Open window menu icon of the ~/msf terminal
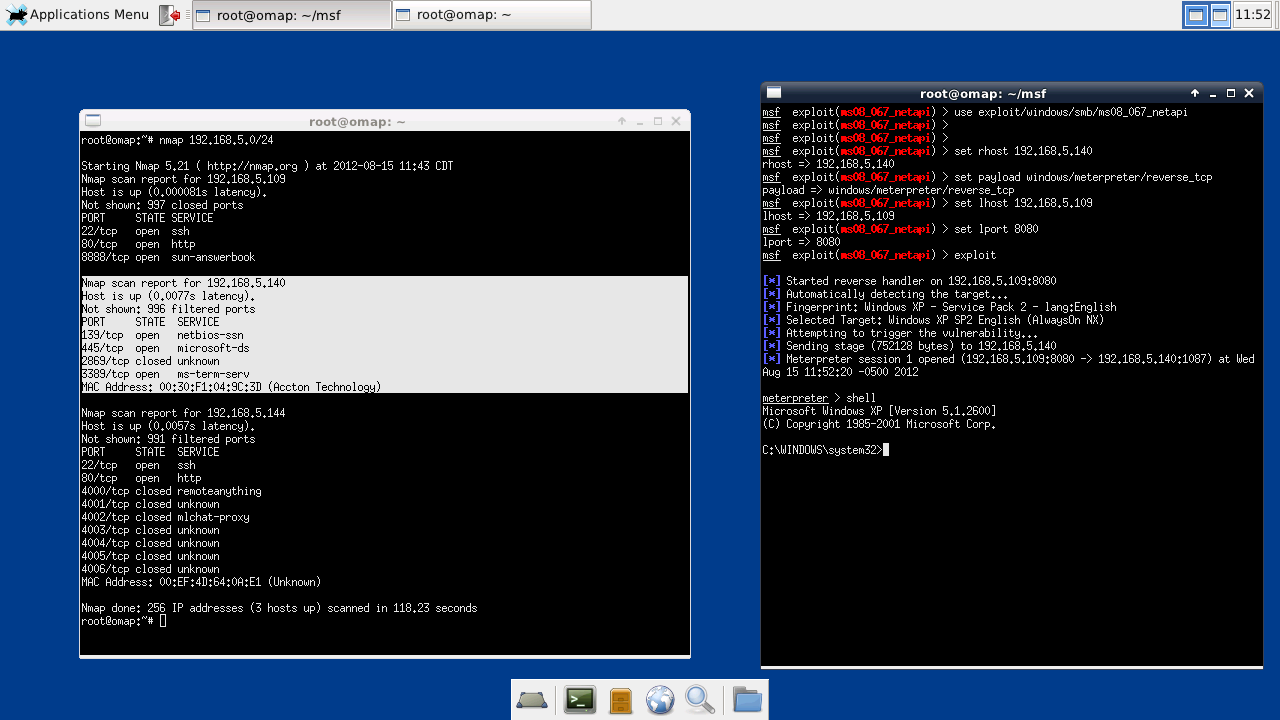The height and width of the screenshot is (720, 1280). click(x=773, y=93)
